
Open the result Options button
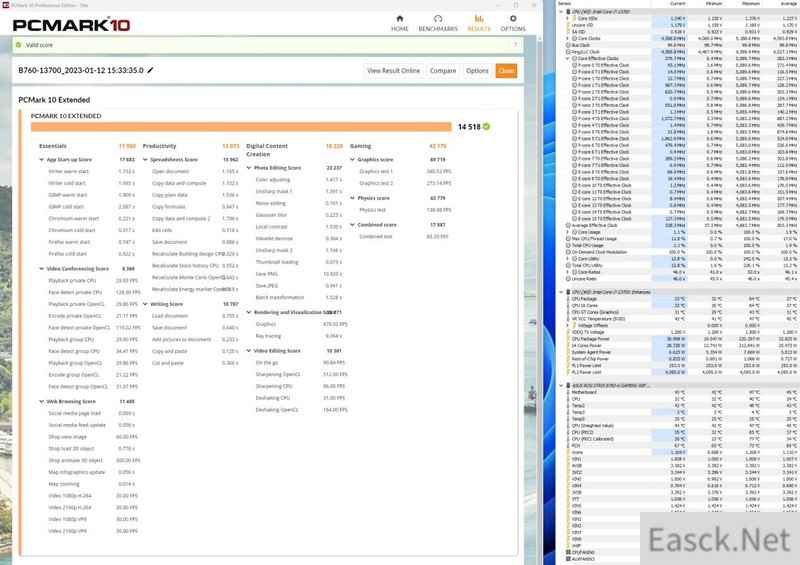pyautogui.click(x=477, y=70)
